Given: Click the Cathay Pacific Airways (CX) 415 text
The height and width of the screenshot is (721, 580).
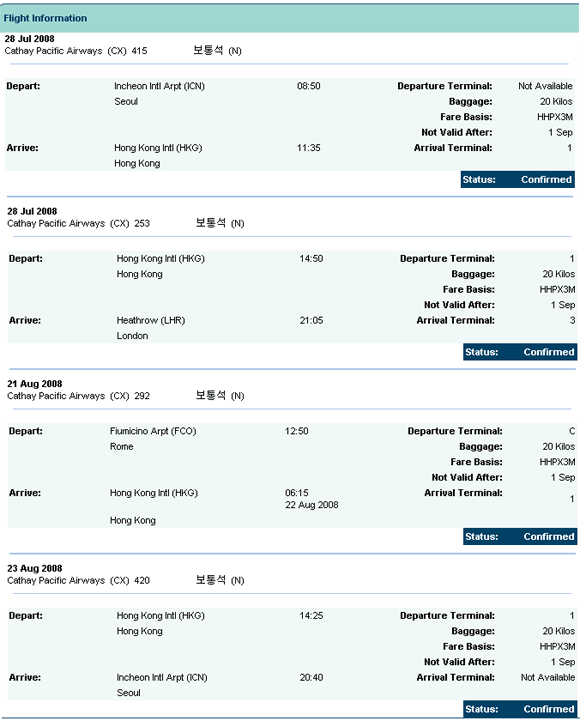Looking at the screenshot, I should click(x=76, y=51).
